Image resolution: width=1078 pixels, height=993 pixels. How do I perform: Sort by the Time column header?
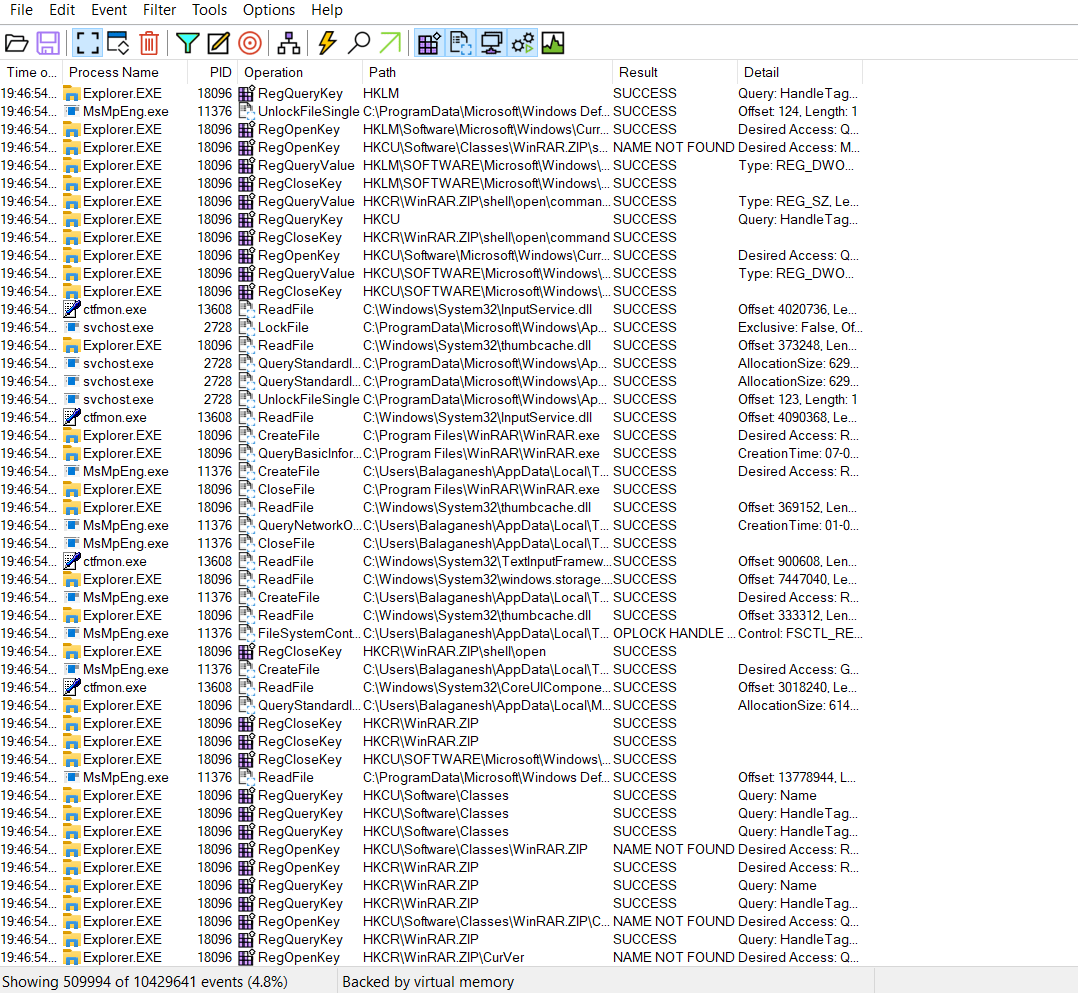[x=32, y=72]
